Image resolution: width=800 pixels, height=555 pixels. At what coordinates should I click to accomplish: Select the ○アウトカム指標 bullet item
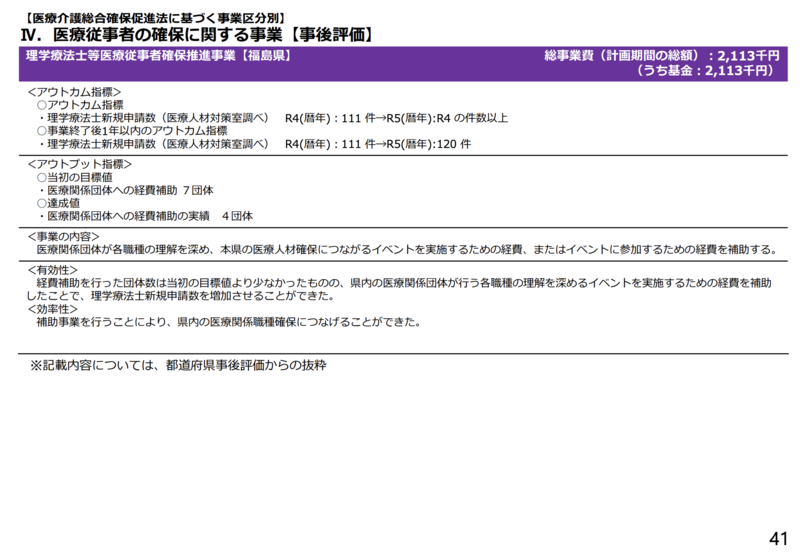[x=80, y=105]
